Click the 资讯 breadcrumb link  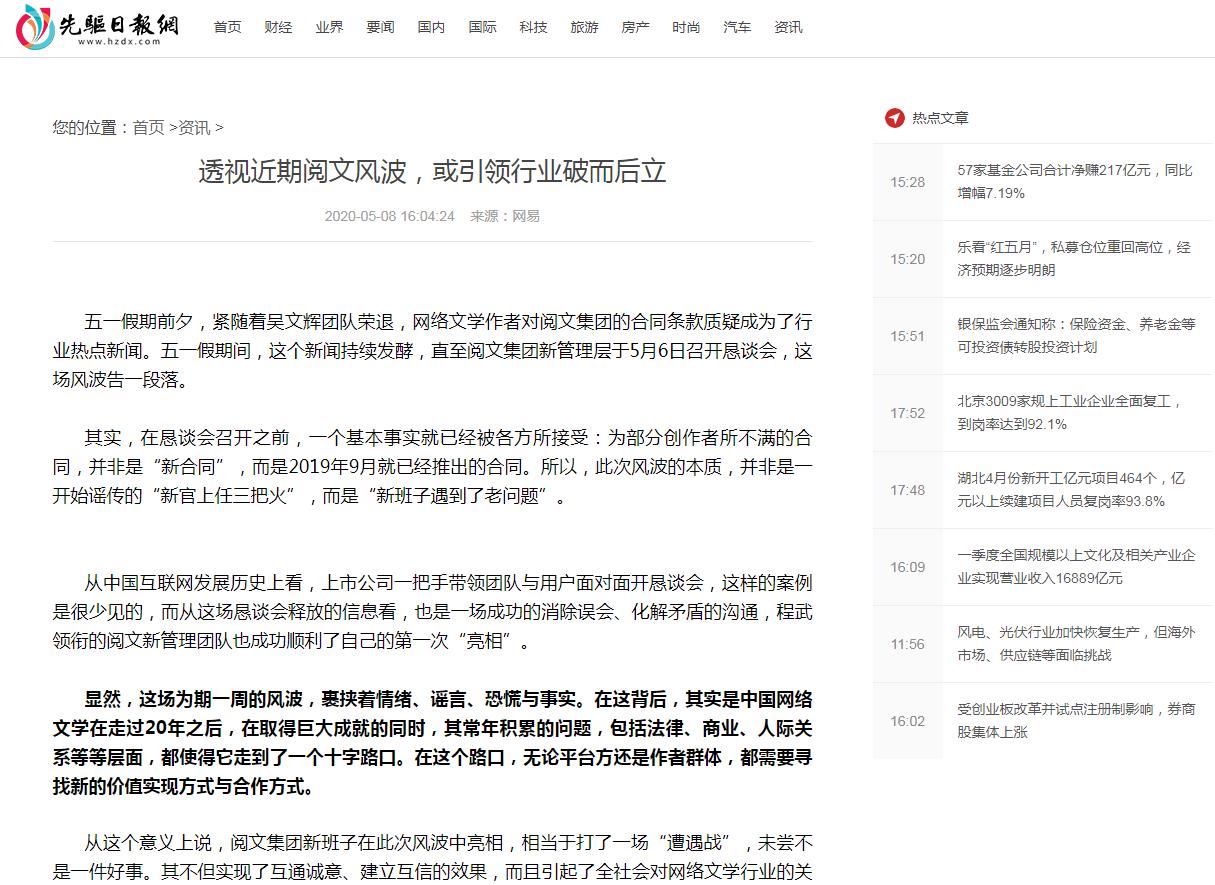194,127
